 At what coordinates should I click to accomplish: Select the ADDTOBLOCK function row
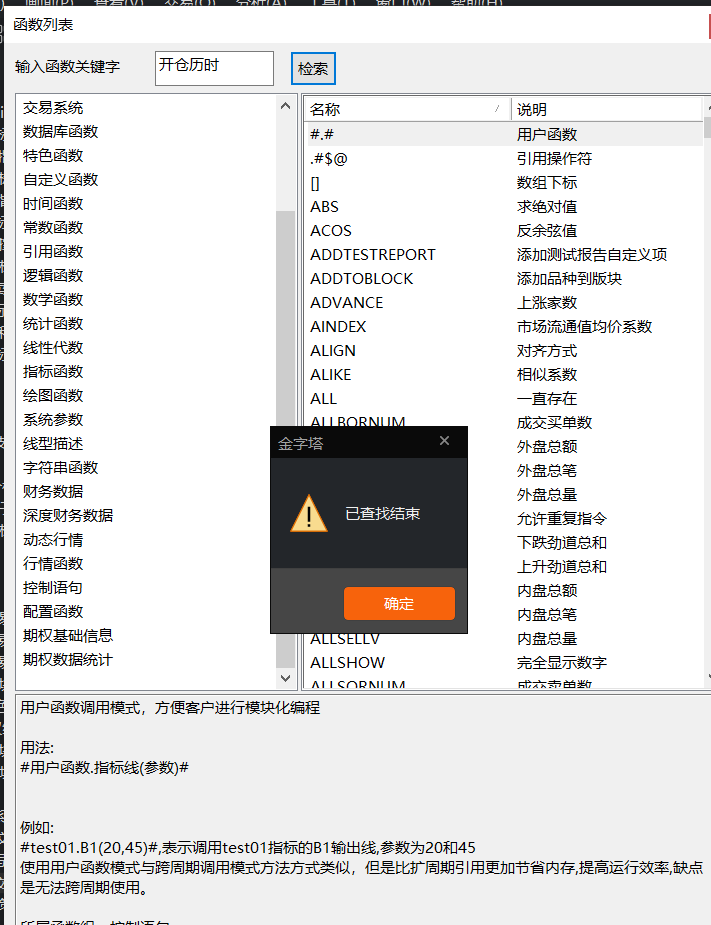[504, 279]
